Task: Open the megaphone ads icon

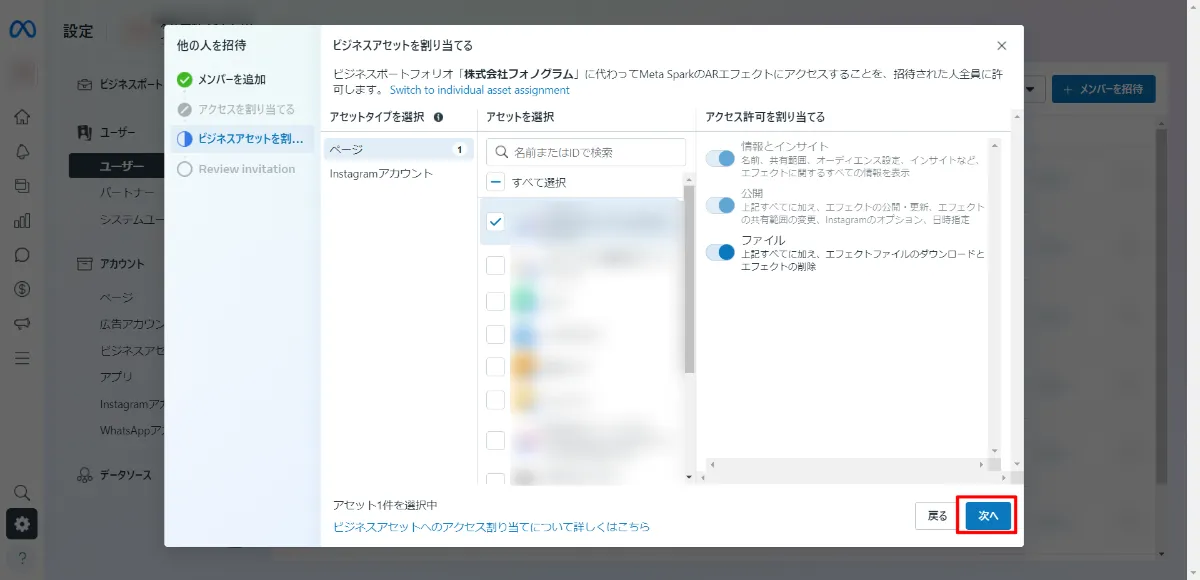Action: pos(22,324)
